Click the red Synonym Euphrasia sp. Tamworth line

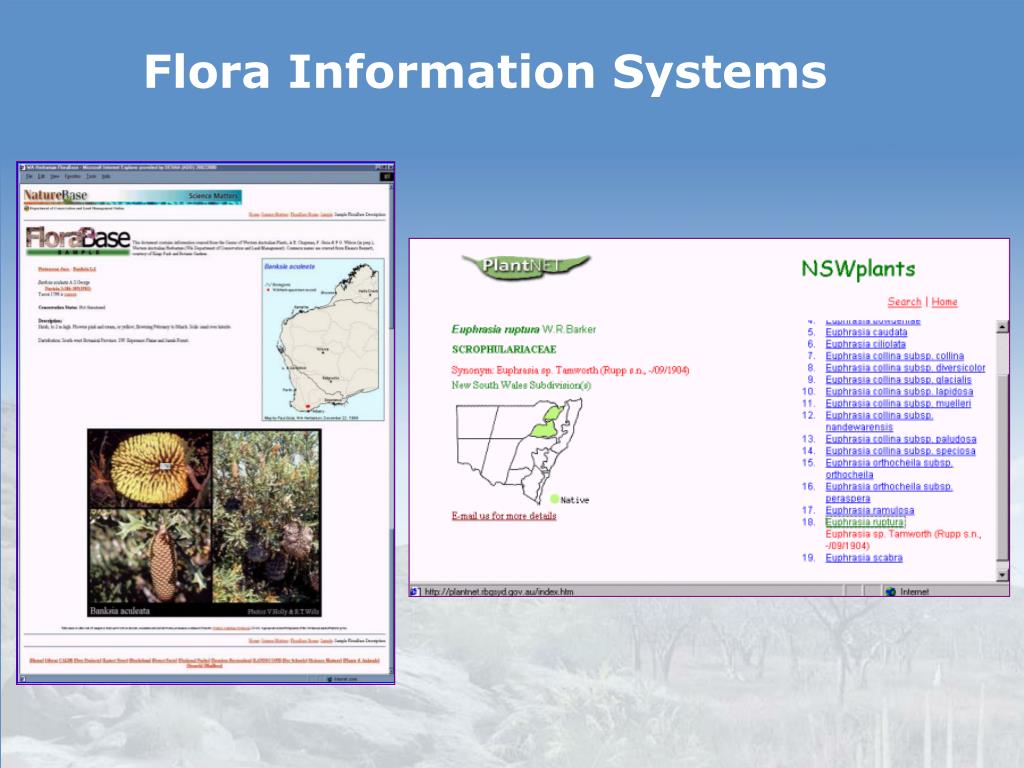pyautogui.click(x=570, y=370)
